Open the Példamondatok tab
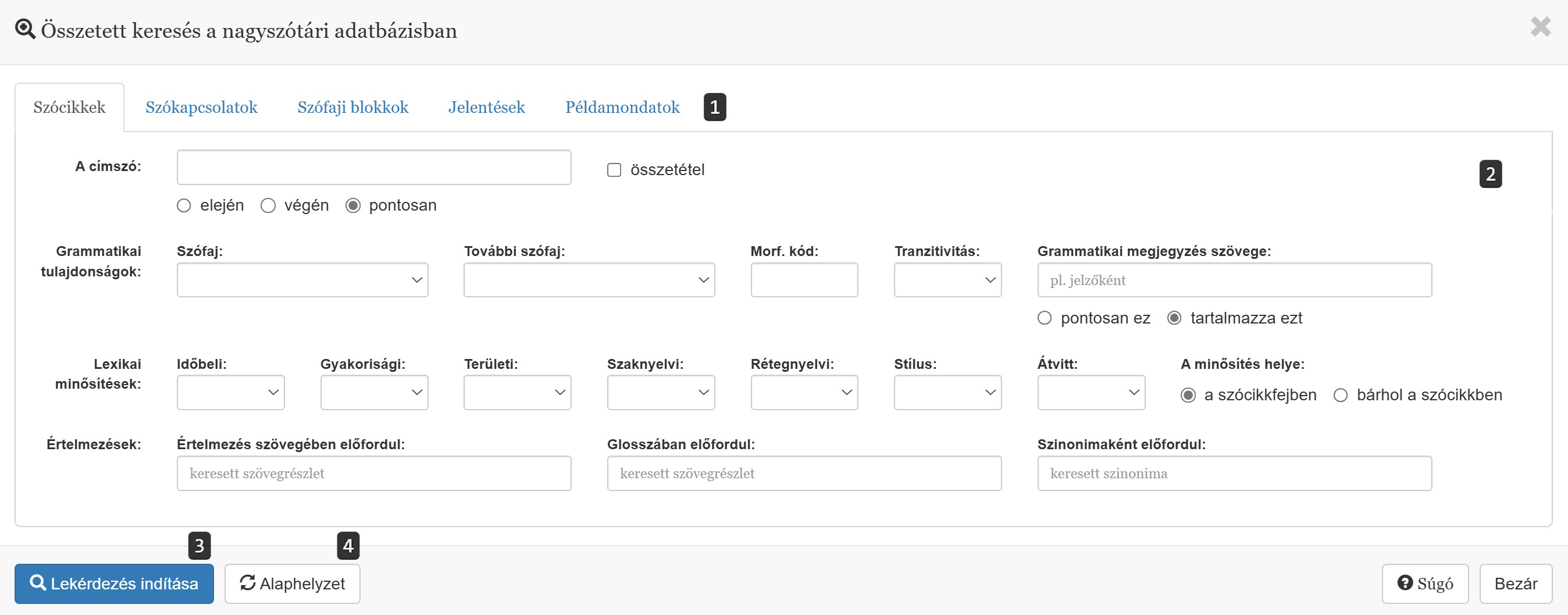 pos(622,108)
